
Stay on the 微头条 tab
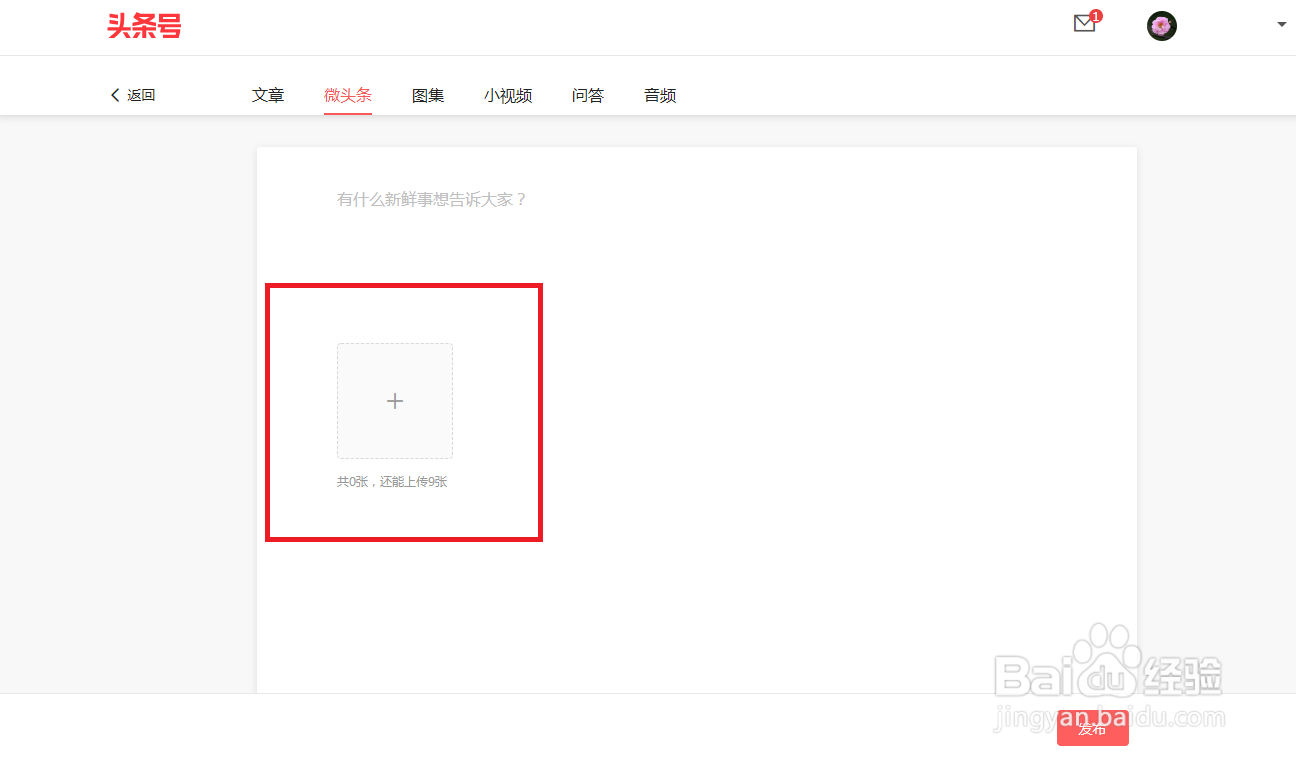tap(348, 94)
